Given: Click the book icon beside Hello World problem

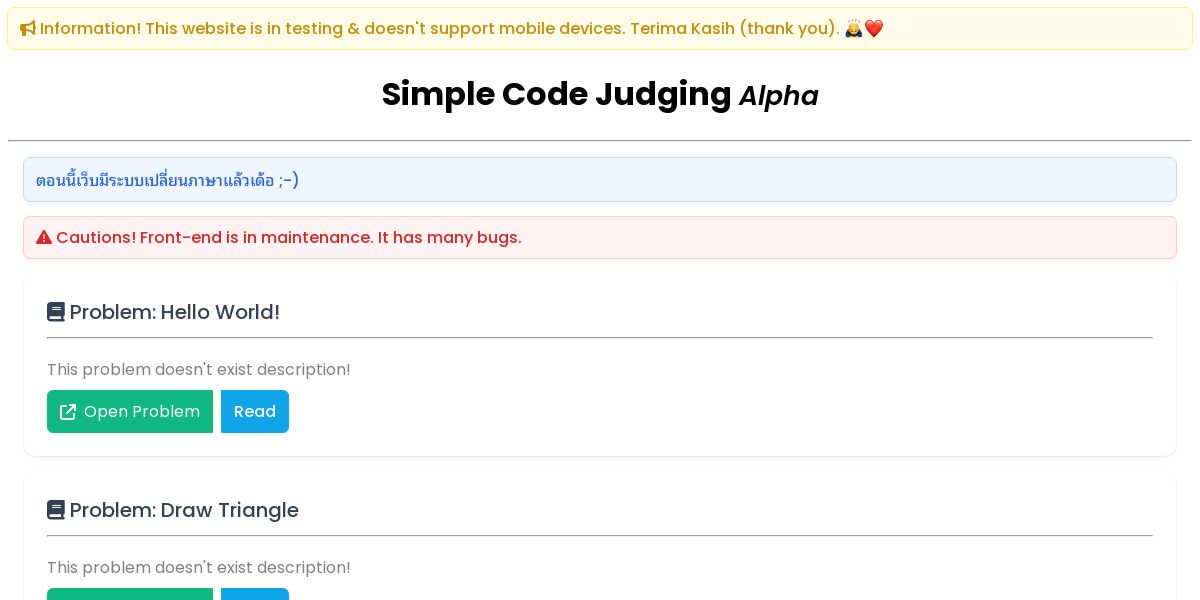Looking at the screenshot, I should [x=56, y=313].
